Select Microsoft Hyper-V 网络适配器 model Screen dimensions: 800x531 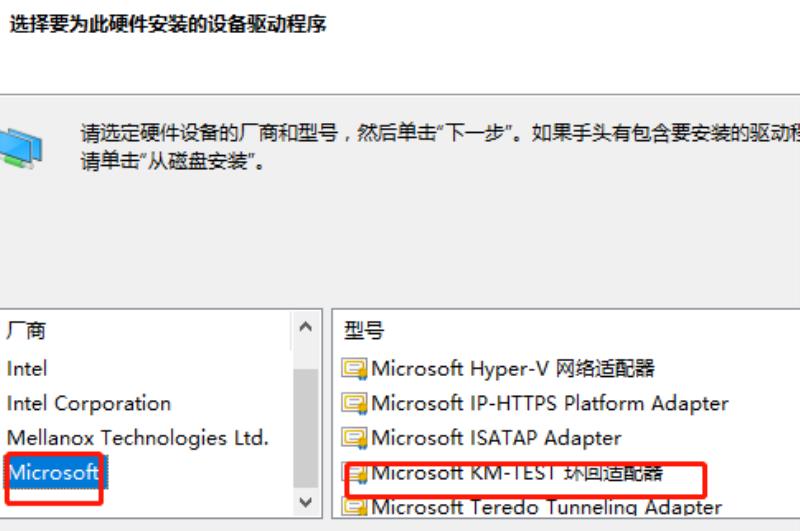point(513,368)
